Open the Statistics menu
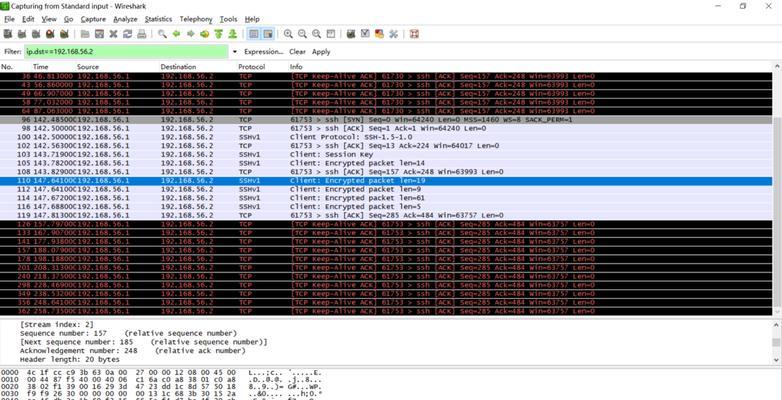The height and width of the screenshot is (400, 782). tap(159, 19)
